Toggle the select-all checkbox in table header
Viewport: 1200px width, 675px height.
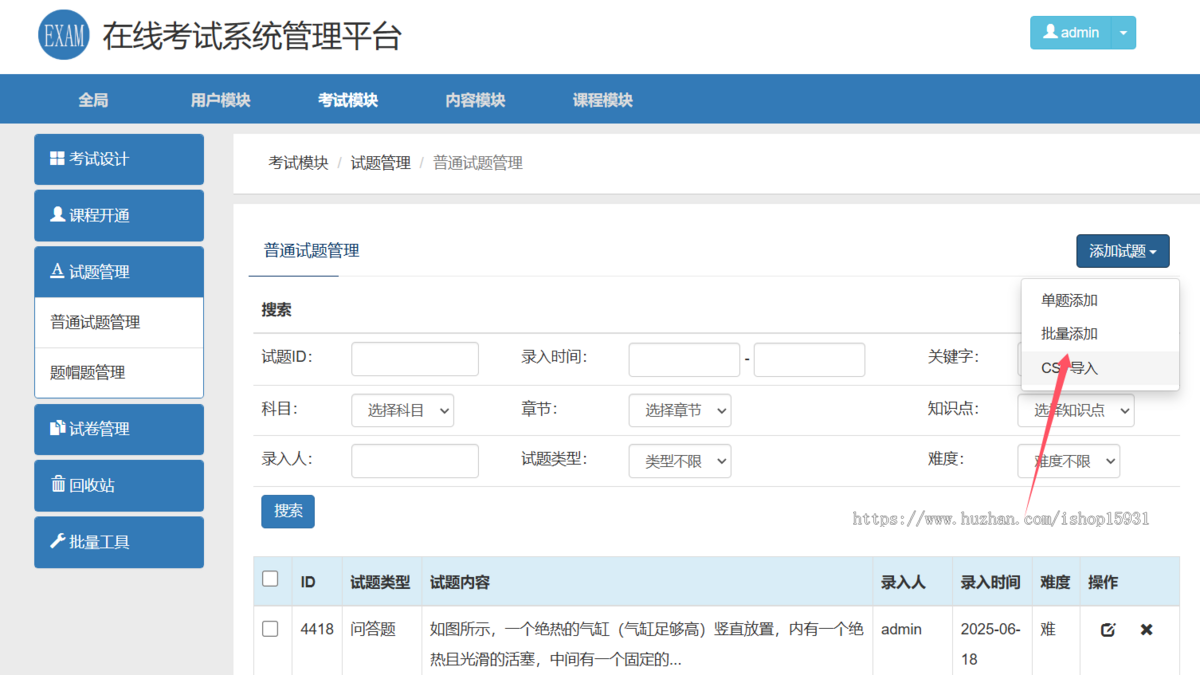pyautogui.click(x=270, y=579)
